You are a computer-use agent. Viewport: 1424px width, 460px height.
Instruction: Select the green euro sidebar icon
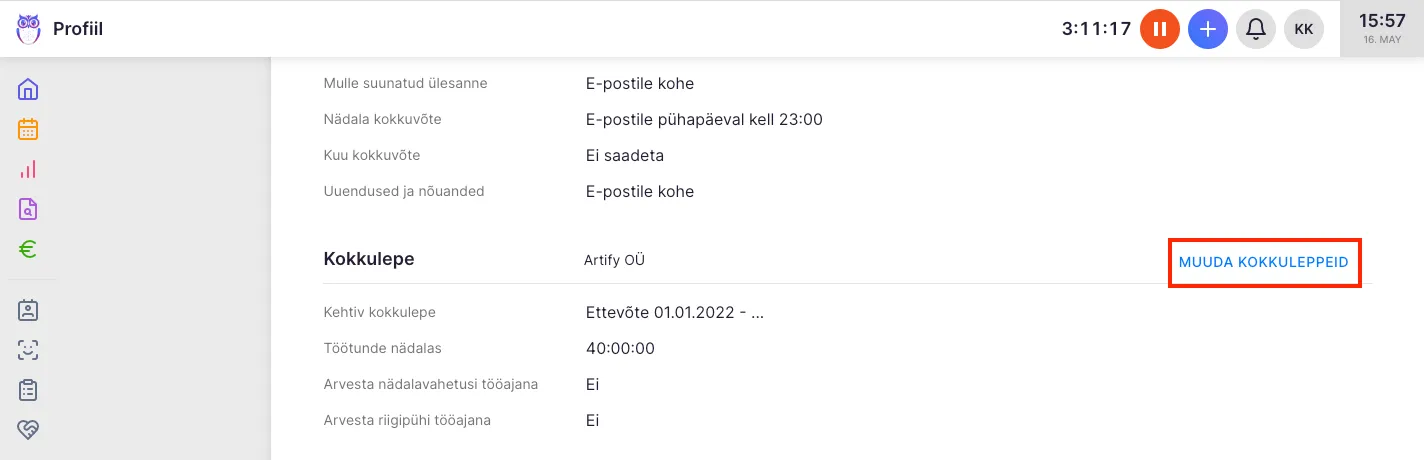[28, 249]
